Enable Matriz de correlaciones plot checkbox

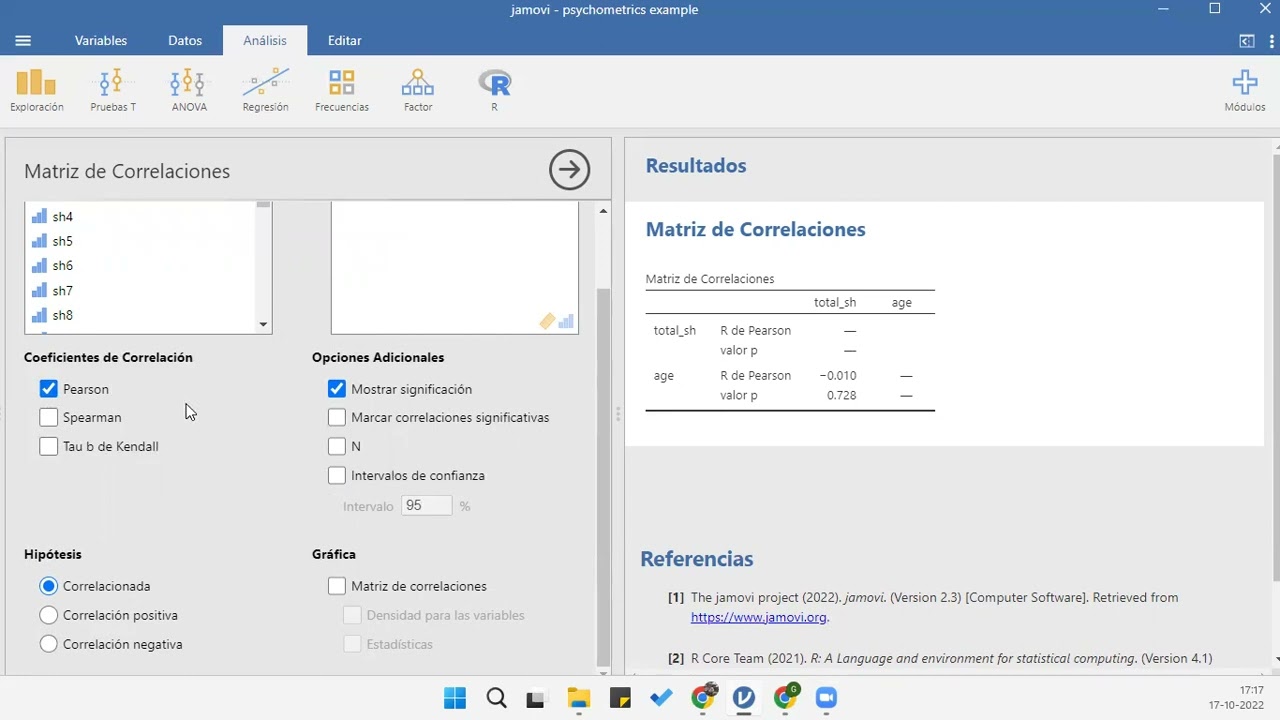[337, 586]
